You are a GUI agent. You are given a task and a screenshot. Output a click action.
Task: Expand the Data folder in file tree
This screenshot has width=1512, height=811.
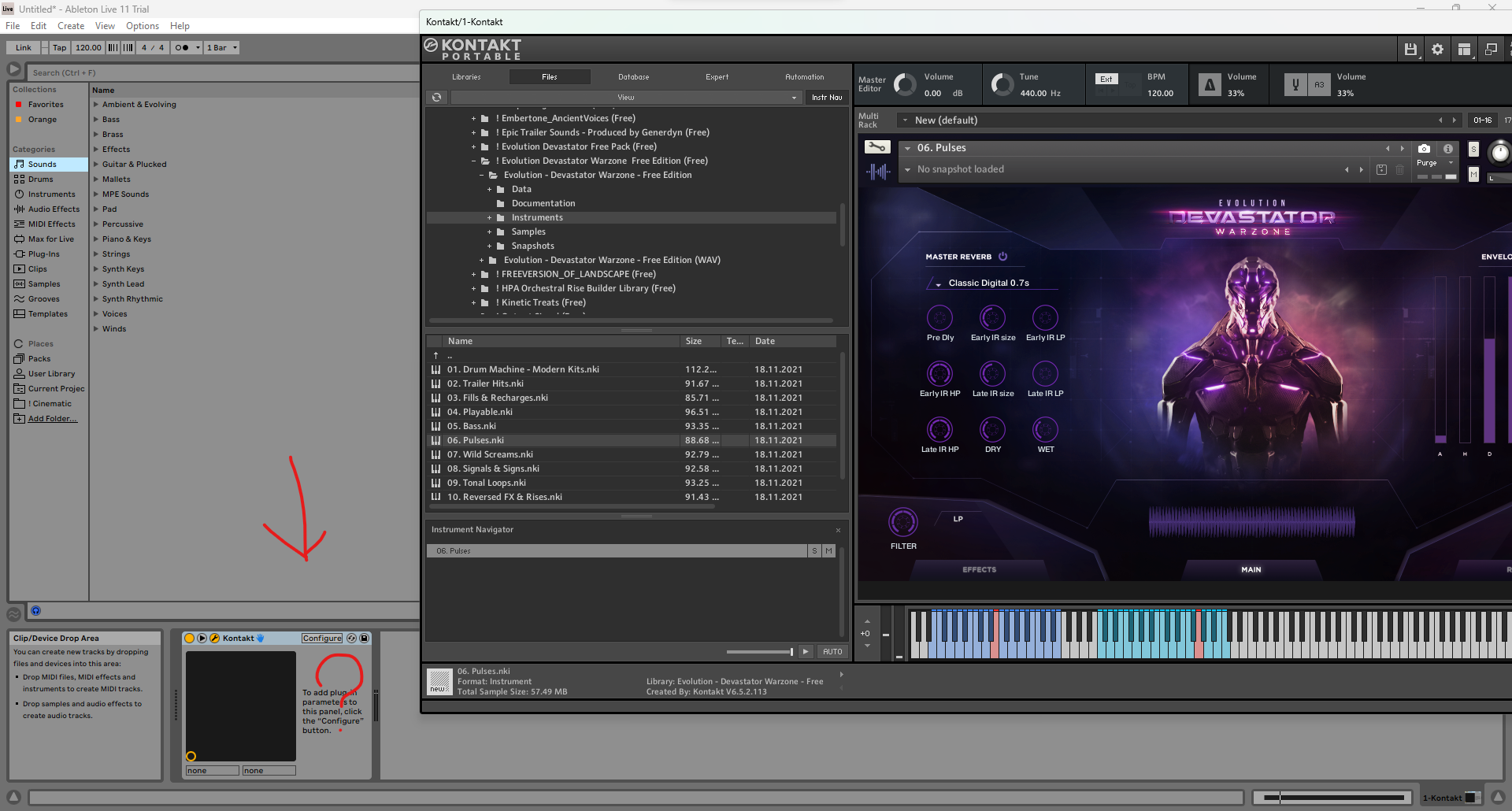[x=489, y=190]
